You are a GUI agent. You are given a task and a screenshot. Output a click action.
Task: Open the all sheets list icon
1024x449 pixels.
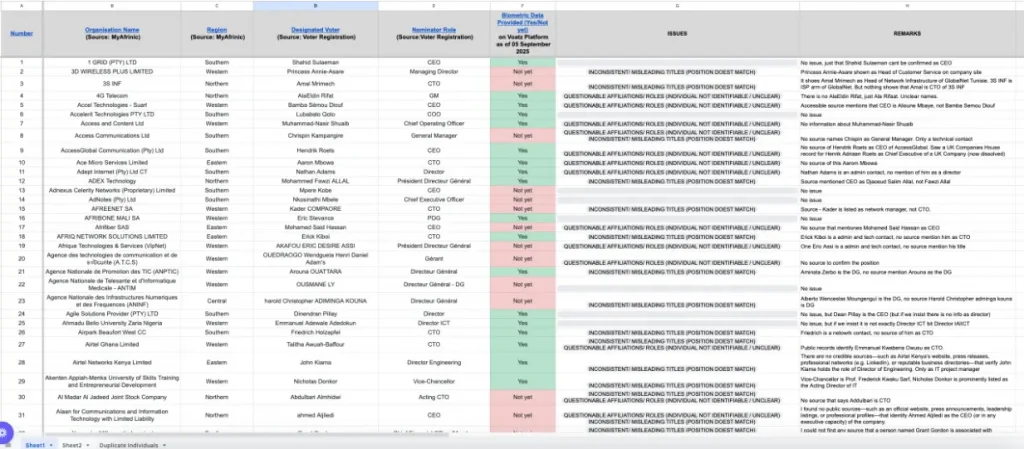(x=8, y=445)
